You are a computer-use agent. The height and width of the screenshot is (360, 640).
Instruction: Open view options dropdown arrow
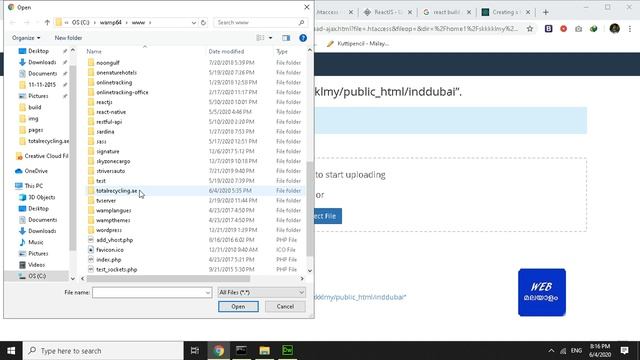pyautogui.click(x=270, y=38)
